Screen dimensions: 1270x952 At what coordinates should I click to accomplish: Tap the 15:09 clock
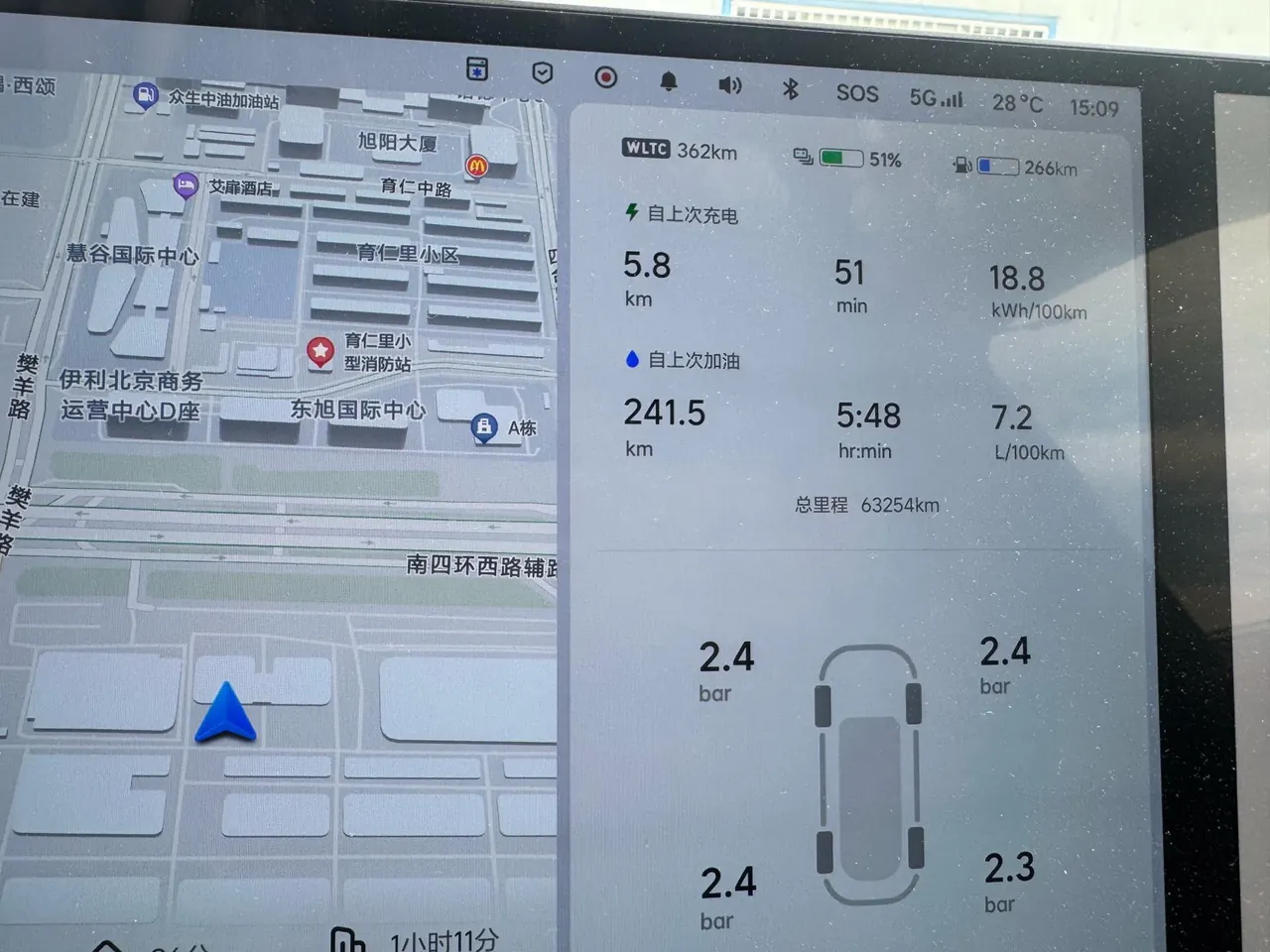[x=1093, y=108]
